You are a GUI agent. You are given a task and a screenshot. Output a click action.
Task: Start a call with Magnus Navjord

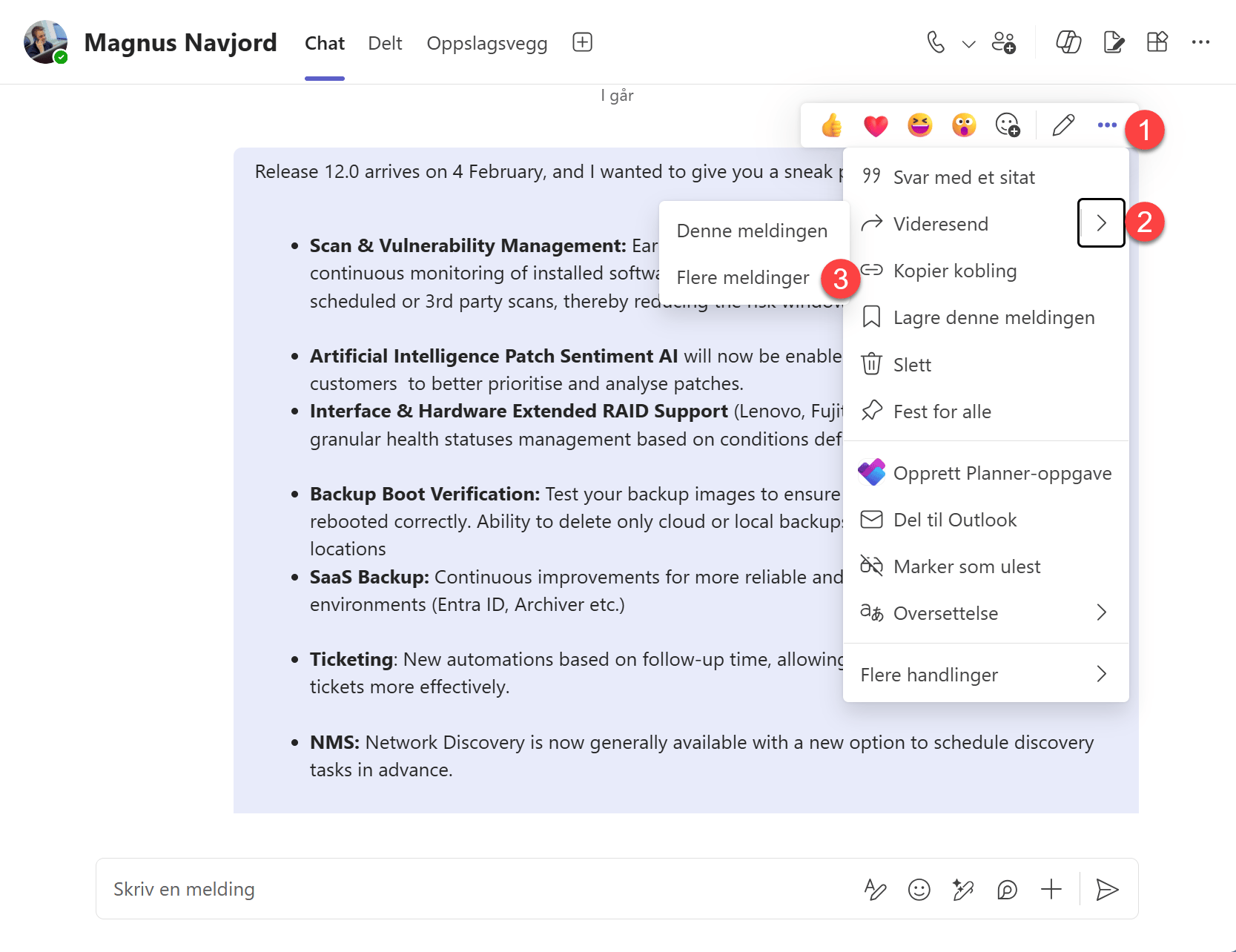(x=936, y=42)
